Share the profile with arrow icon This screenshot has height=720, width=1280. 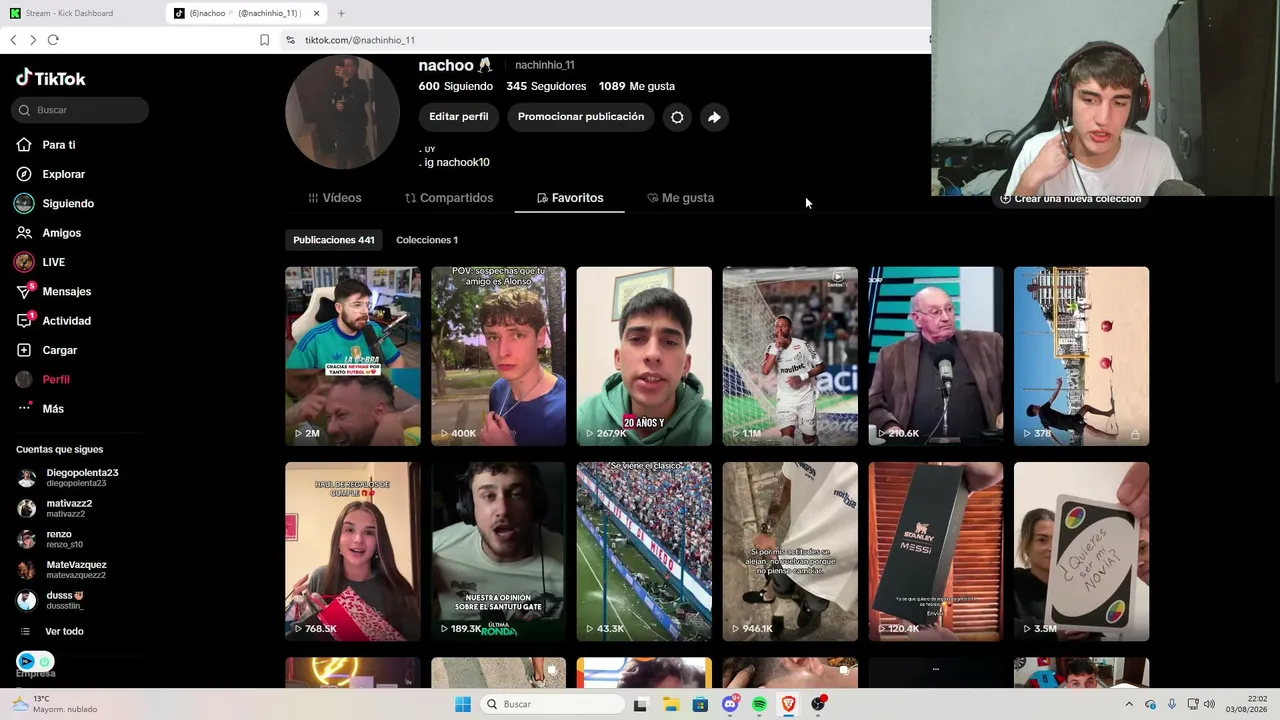(714, 117)
